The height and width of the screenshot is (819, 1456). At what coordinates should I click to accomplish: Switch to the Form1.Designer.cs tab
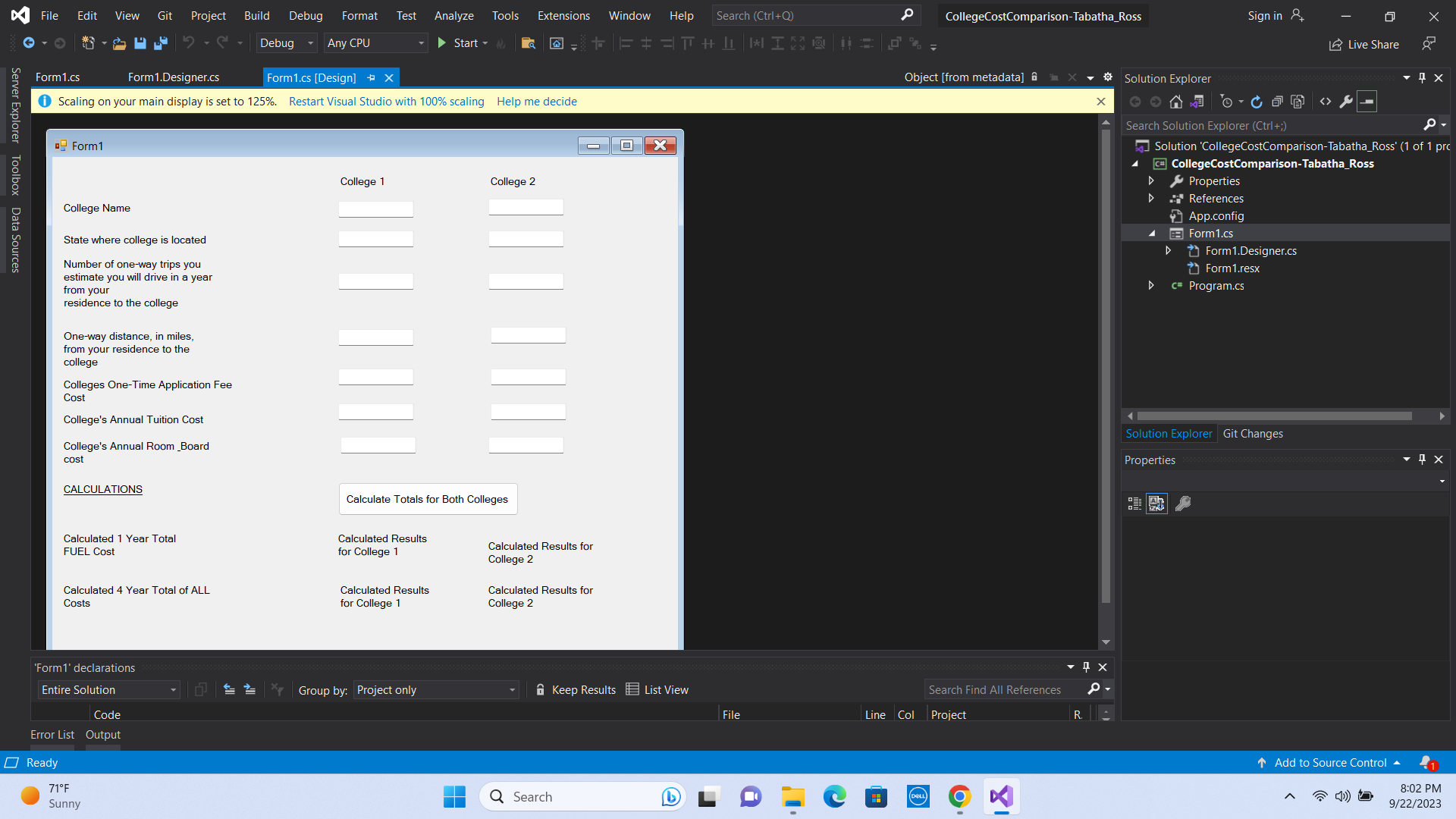173,77
